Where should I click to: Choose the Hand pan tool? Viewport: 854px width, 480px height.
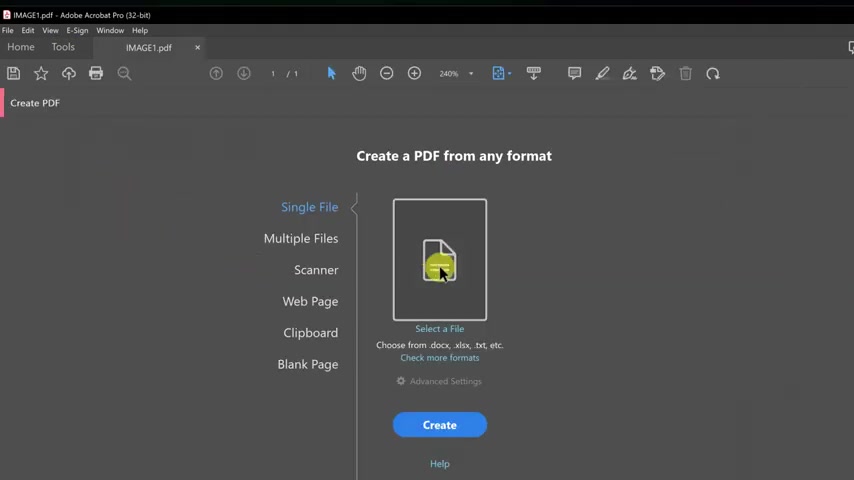coord(359,74)
